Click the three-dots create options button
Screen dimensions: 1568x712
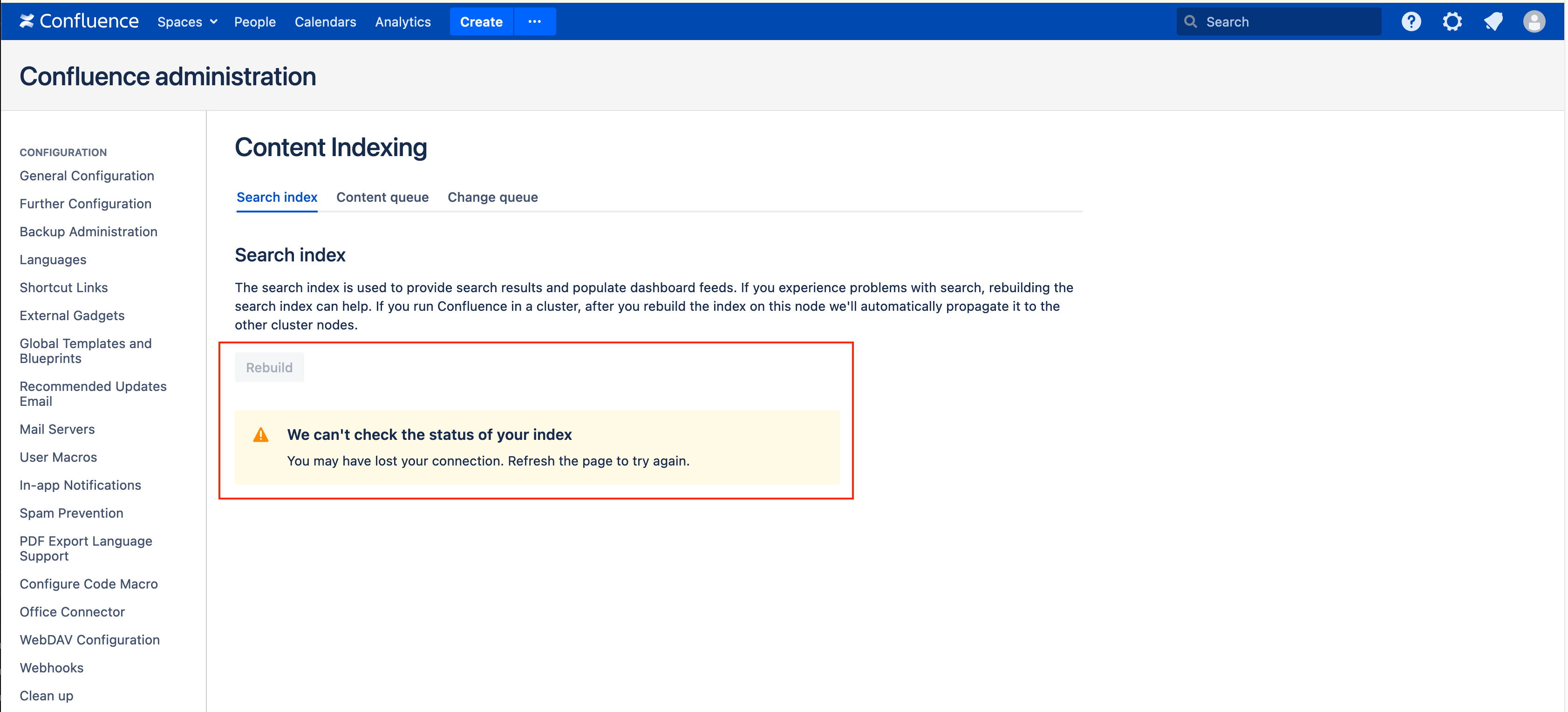pyautogui.click(x=534, y=22)
